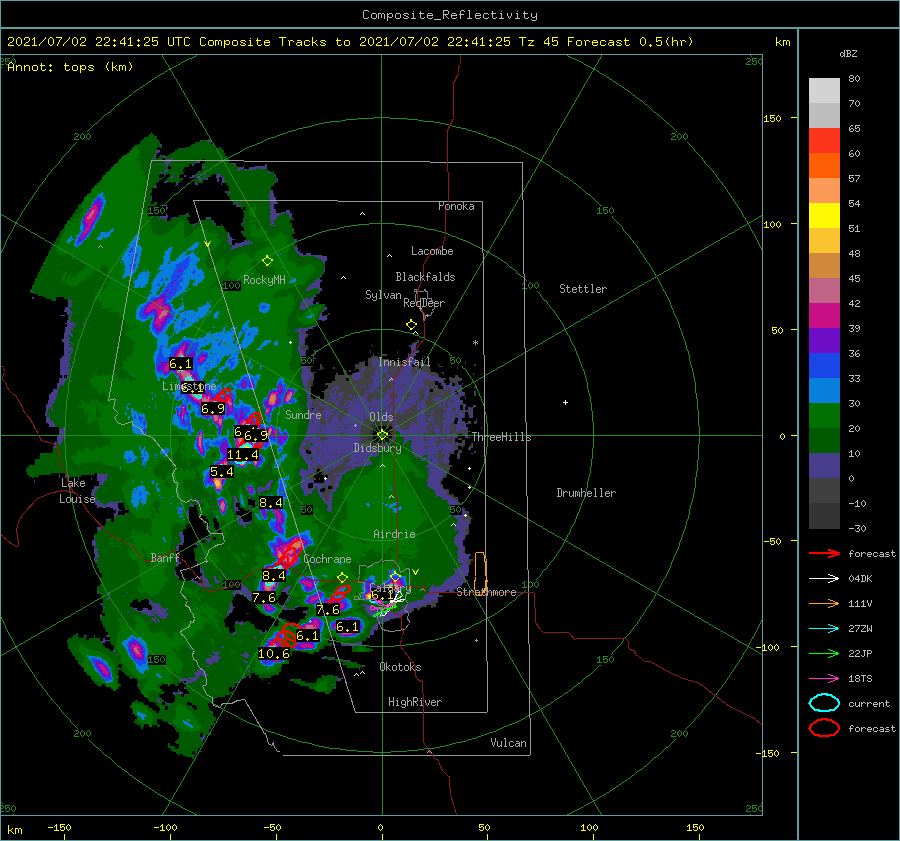Click the Lacombe city label

click(432, 251)
